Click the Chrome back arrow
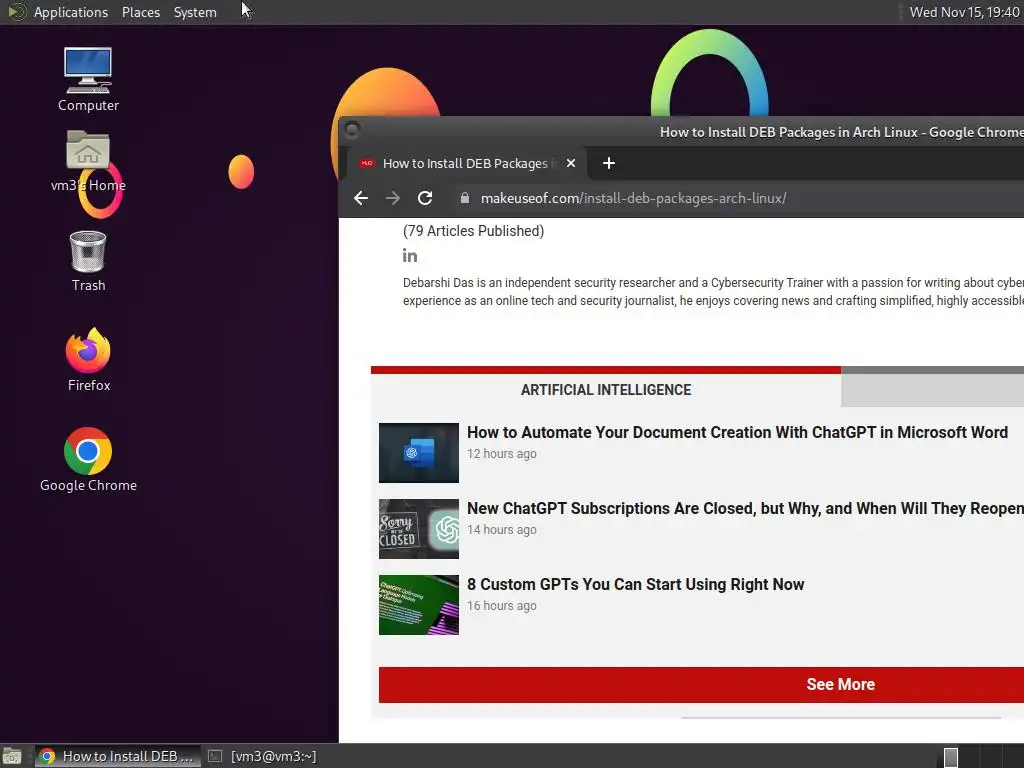The image size is (1024, 768). coord(361,198)
